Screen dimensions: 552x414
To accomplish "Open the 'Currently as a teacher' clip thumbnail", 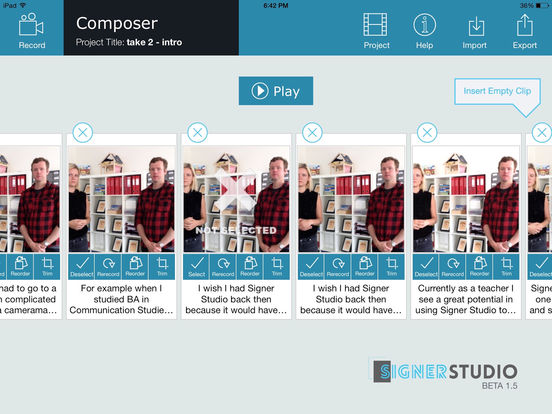I will click(x=466, y=199).
